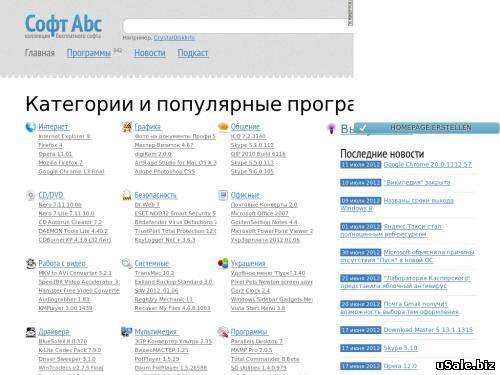Open the Работа с видео category link
The width and height of the screenshot is (500, 375).
[x=62, y=263]
